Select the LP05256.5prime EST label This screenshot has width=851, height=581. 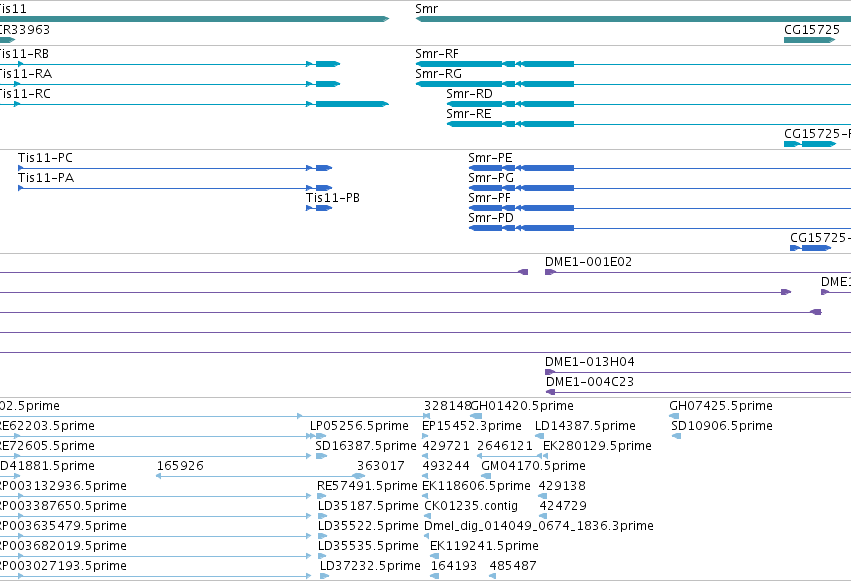click(x=359, y=426)
